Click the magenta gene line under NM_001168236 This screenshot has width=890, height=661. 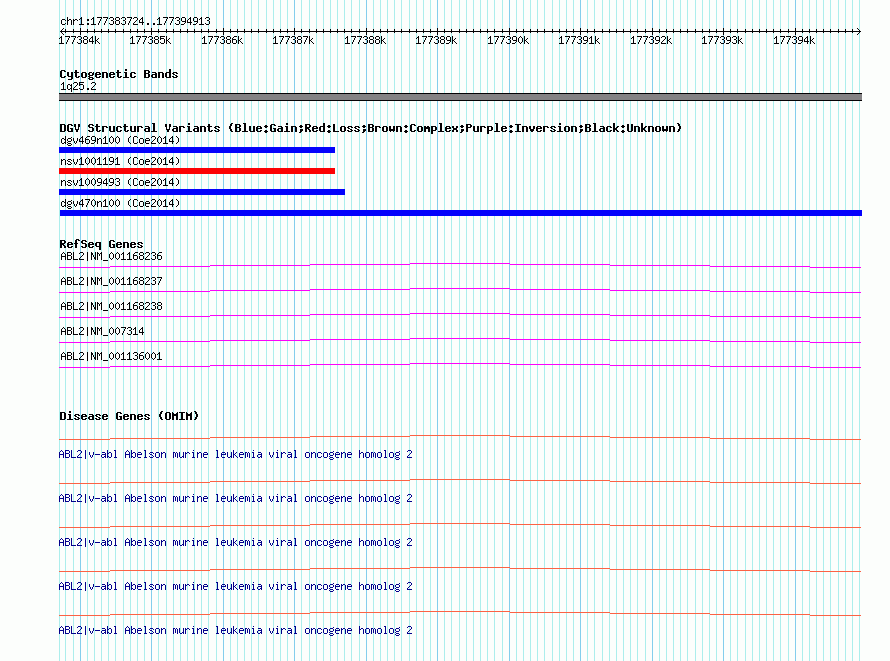pyautogui.click(x=460, y=265)
